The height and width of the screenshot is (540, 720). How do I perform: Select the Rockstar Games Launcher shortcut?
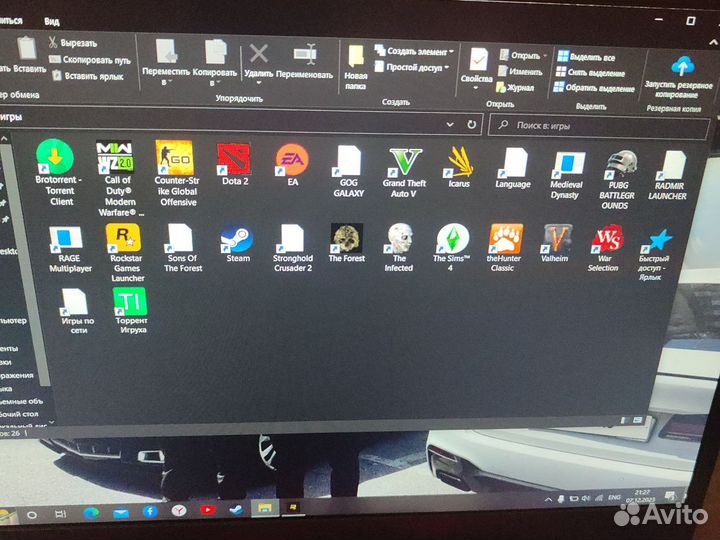[126, 253]
